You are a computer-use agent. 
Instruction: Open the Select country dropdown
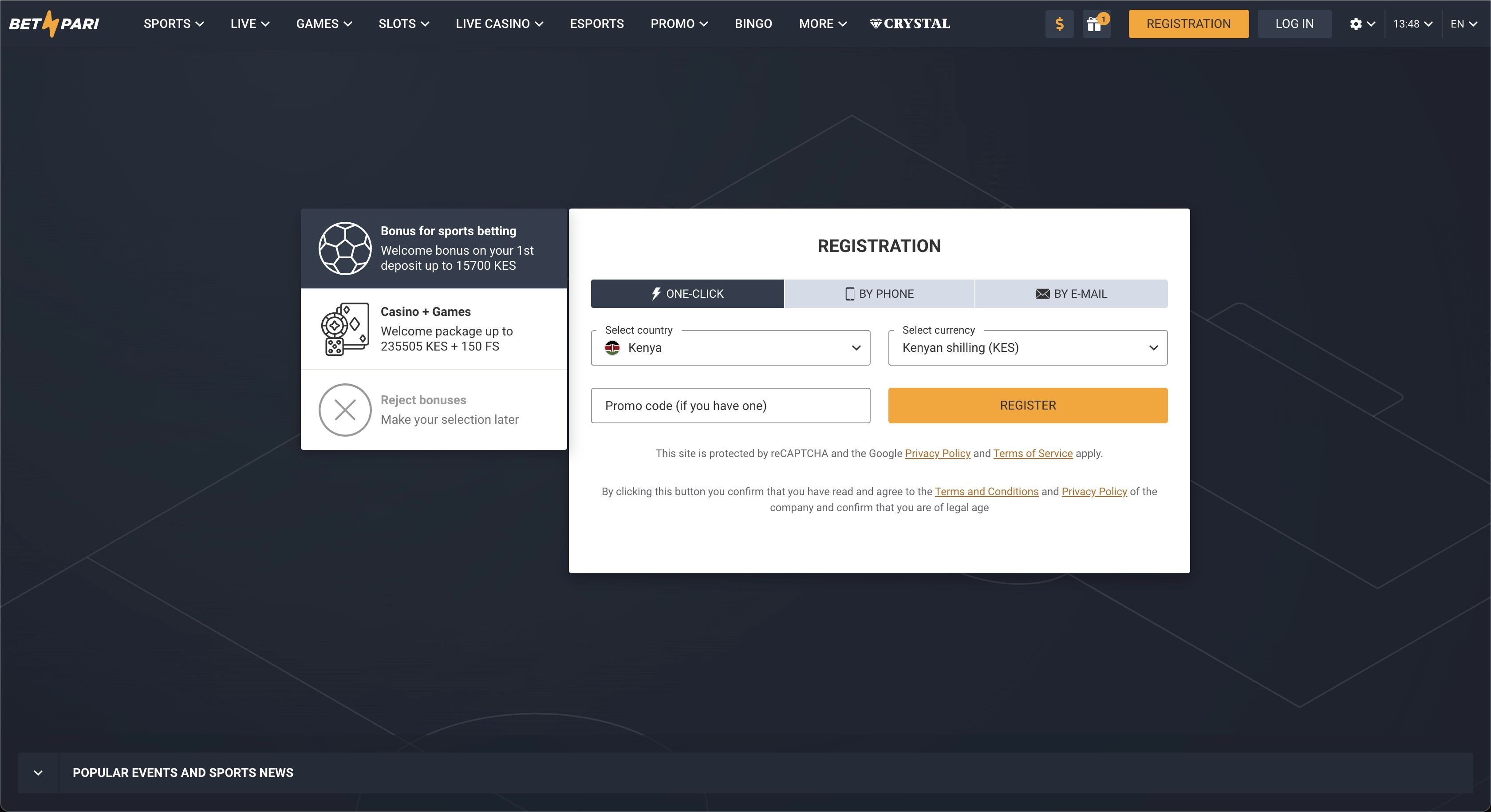730,347
